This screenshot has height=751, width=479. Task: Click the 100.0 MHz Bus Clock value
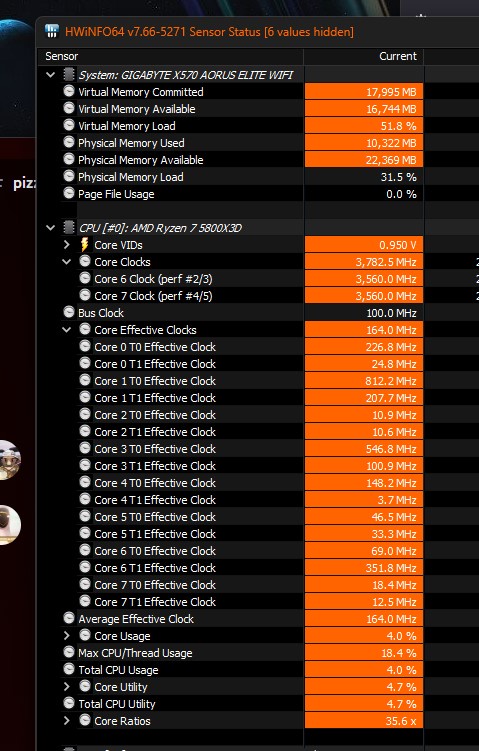(x=391, y=313)
